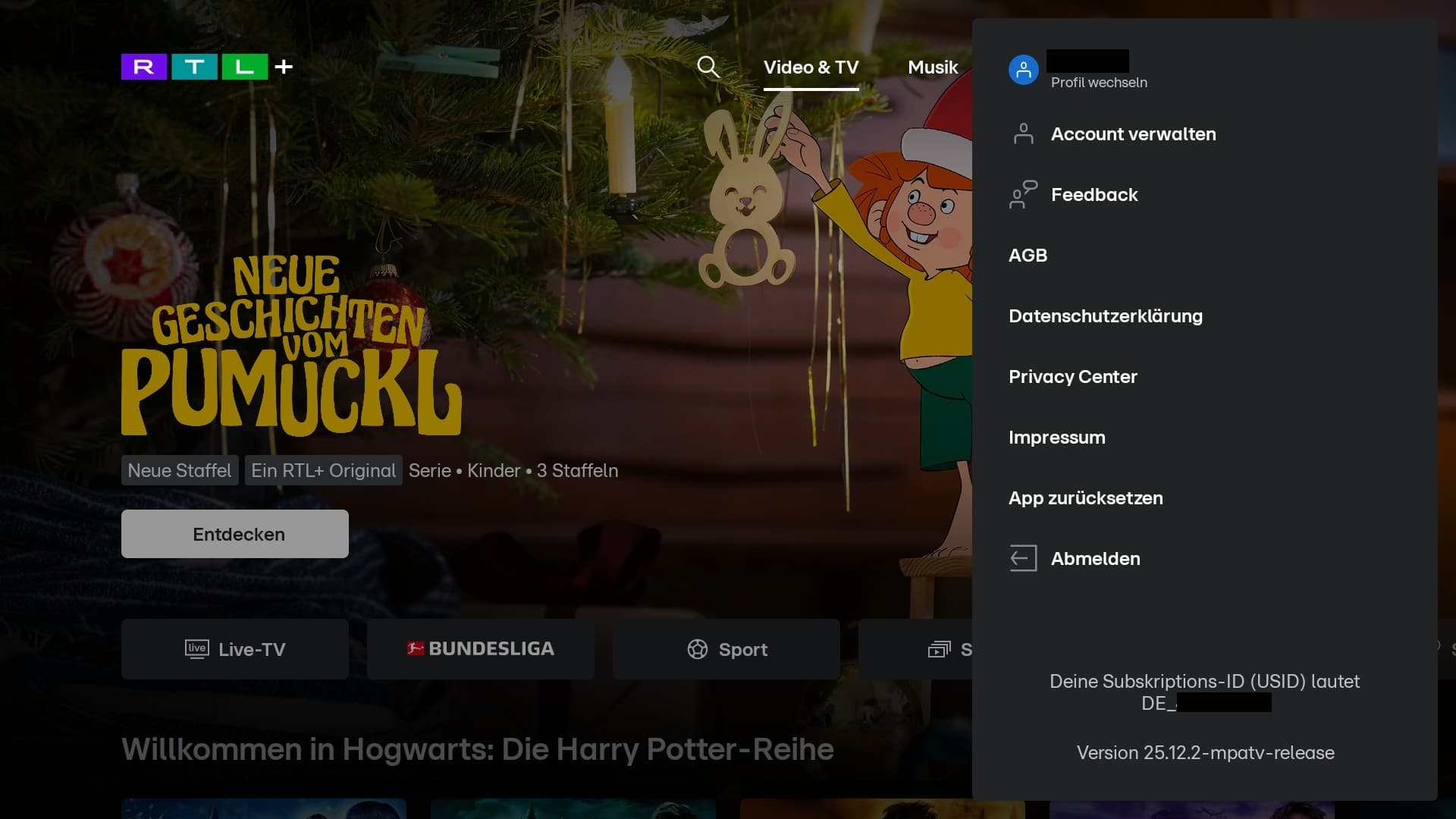Click the blue profile avatar icon
1456x819 pixels.
(1023, 70)
